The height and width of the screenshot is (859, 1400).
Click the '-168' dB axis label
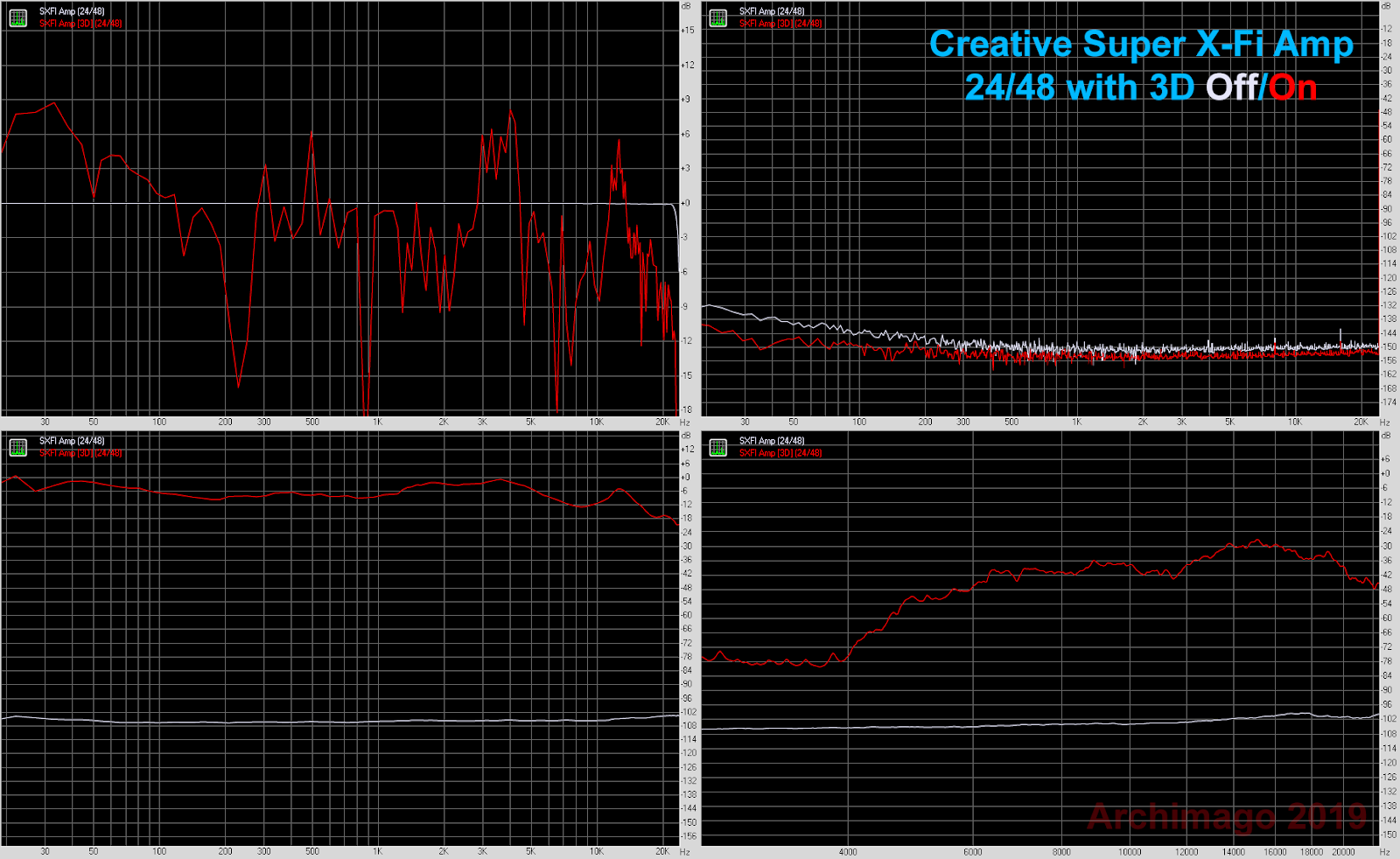(1389, 388)
